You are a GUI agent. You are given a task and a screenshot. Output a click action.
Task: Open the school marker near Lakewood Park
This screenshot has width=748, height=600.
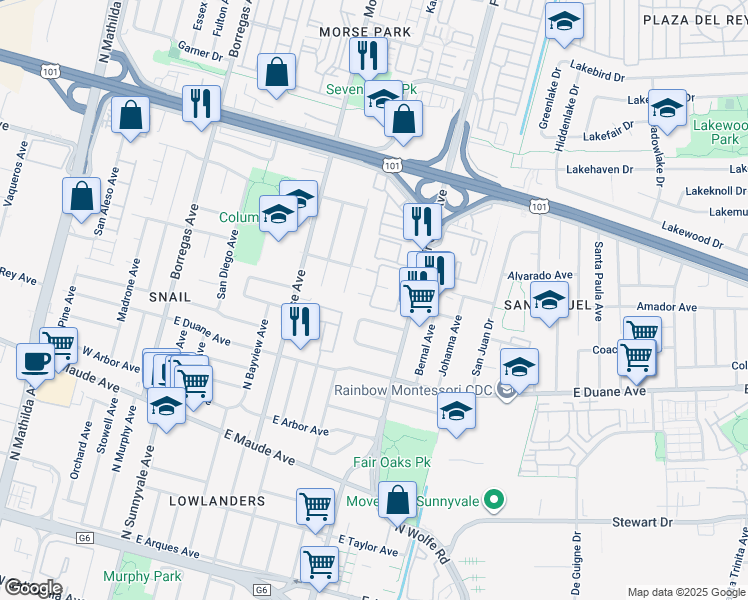coord(668,111)
